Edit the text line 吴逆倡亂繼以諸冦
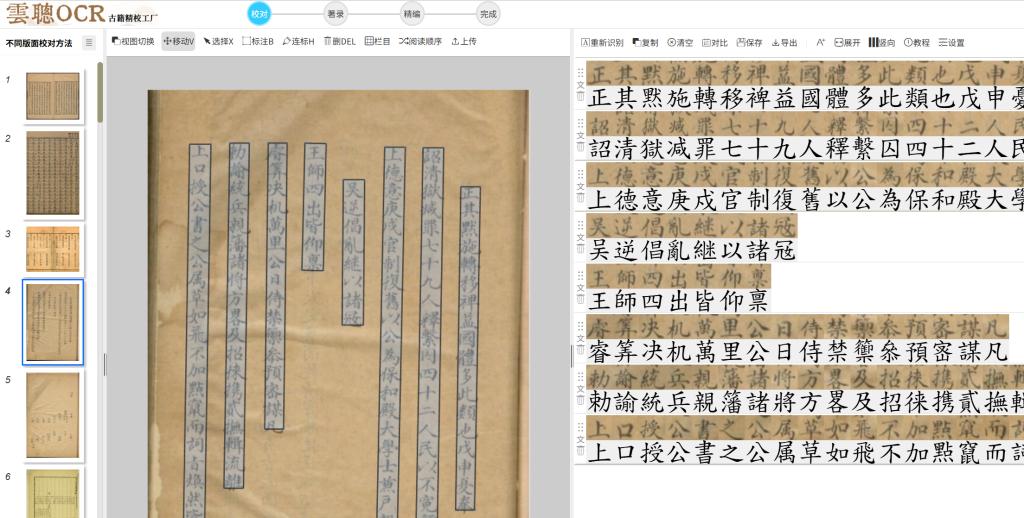The width and height of the screenshot is (1024, 518). (691, 250)
